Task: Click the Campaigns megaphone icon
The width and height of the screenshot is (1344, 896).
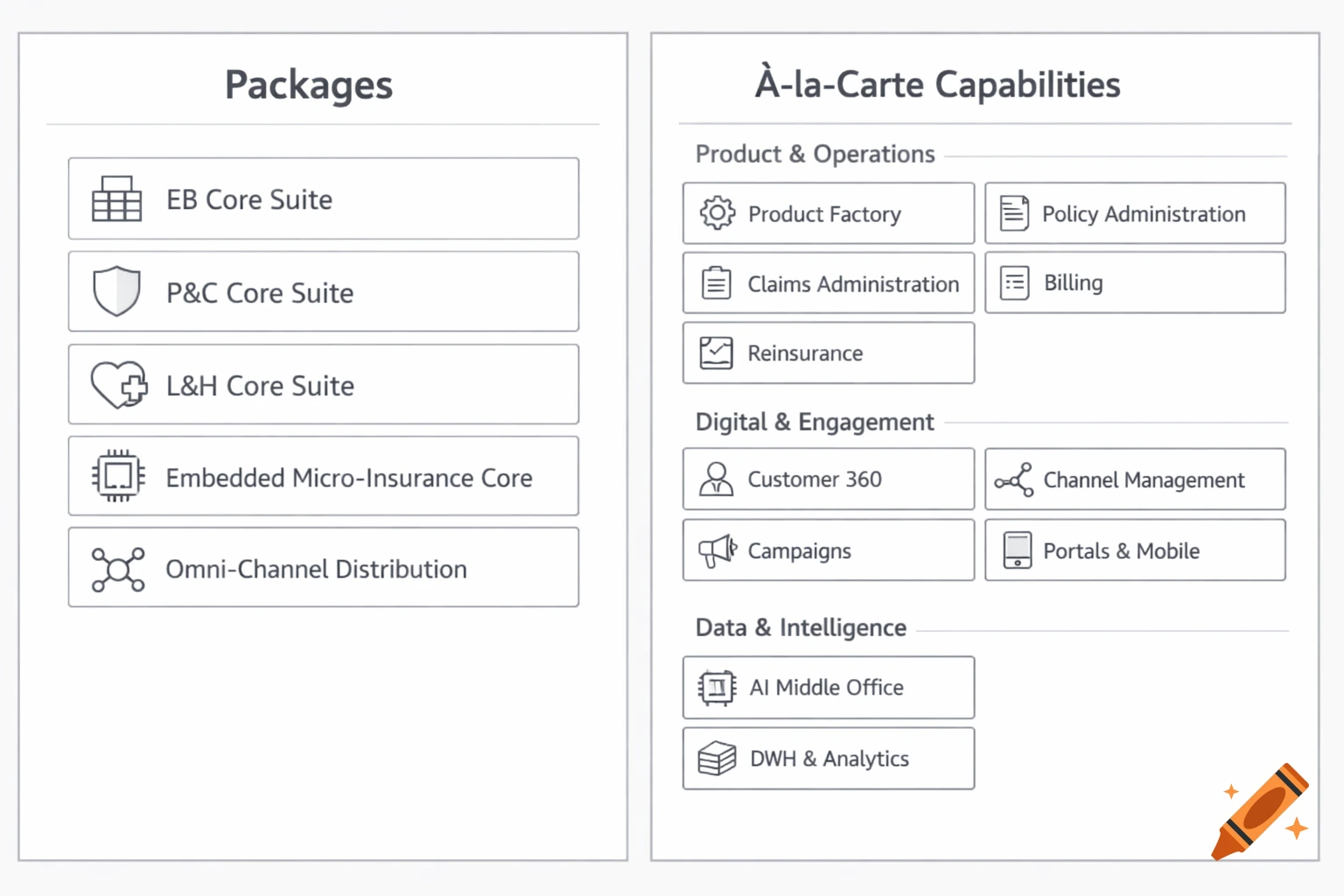Action: pyautogui.click(x=718, y=550)
